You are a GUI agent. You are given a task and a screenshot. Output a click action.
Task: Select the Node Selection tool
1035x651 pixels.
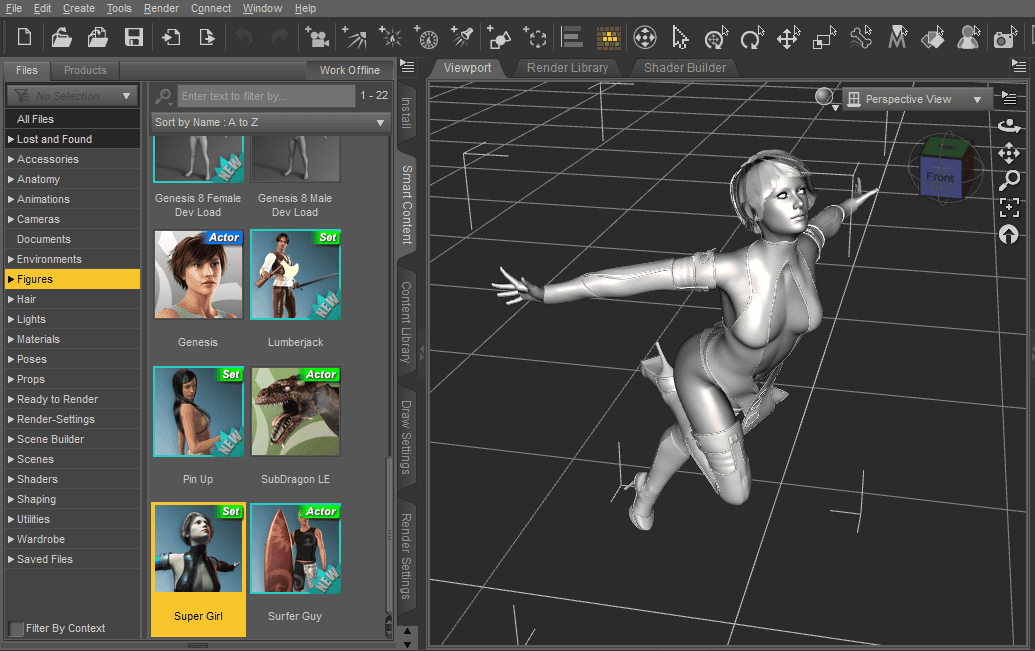(680, 38)
